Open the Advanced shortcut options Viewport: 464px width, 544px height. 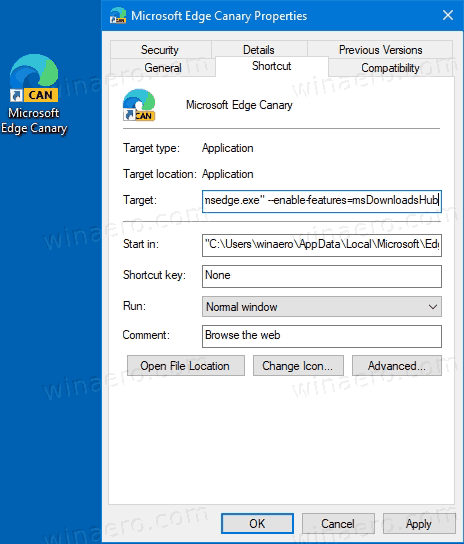click(x=397, y=365)
